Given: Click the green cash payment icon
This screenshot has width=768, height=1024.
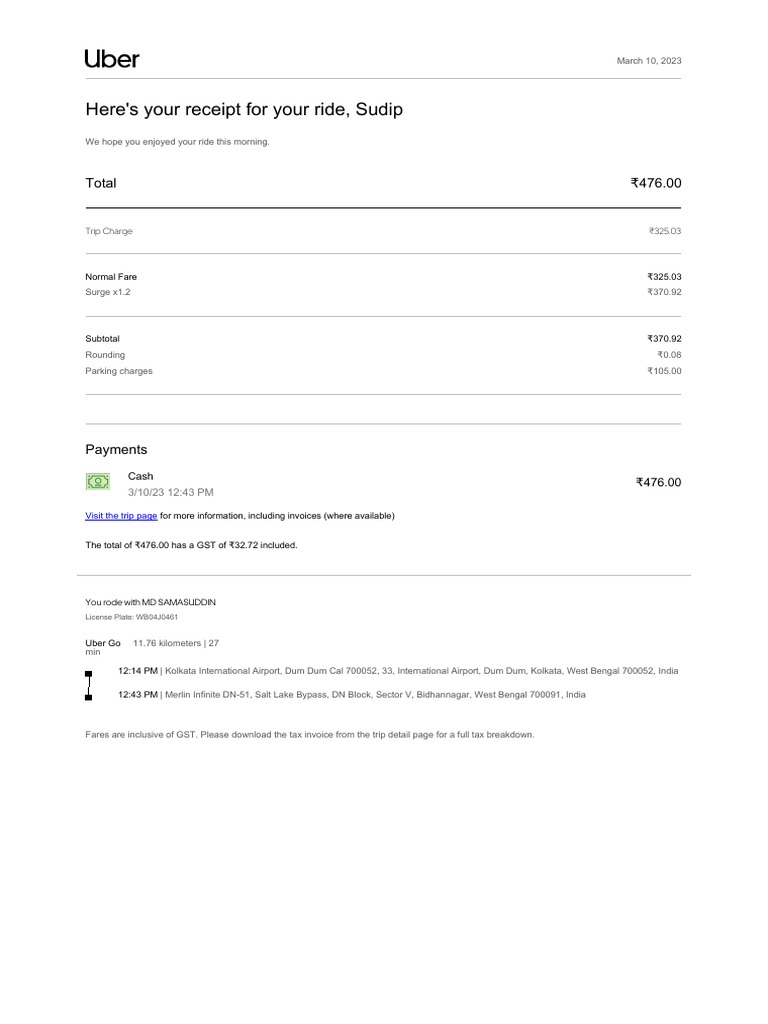Looking at the screenshot, I should pyautogui.click(x=97, y=482).
